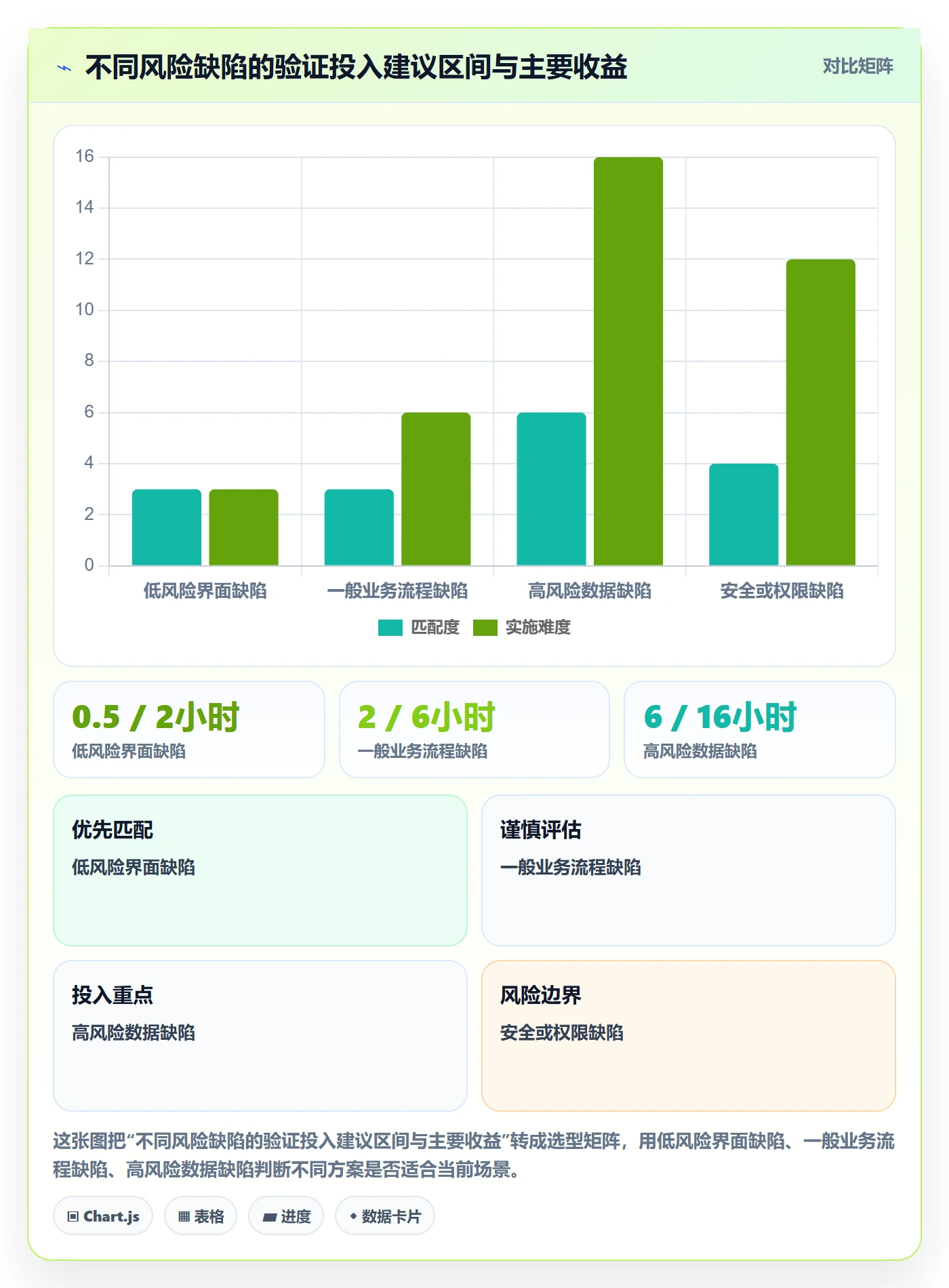Select the Chart.js tag chip
Screen dimensions: 949x1288
coord(103,1216)
